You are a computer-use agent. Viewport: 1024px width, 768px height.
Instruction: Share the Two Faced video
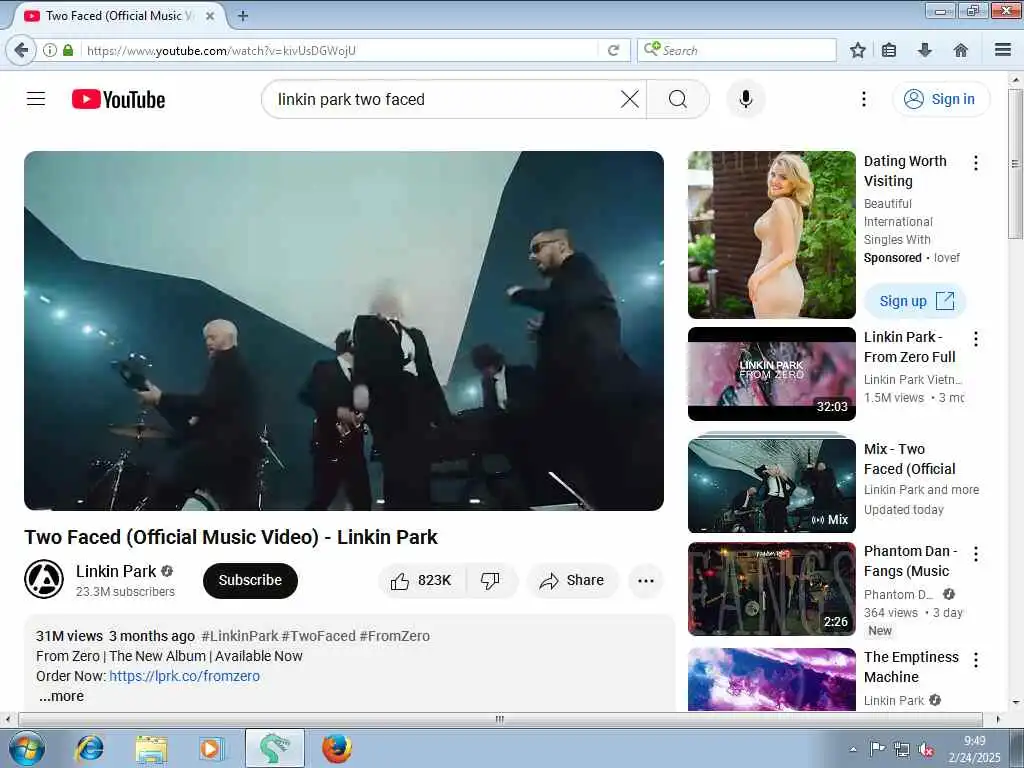click(x=572, y=581)
